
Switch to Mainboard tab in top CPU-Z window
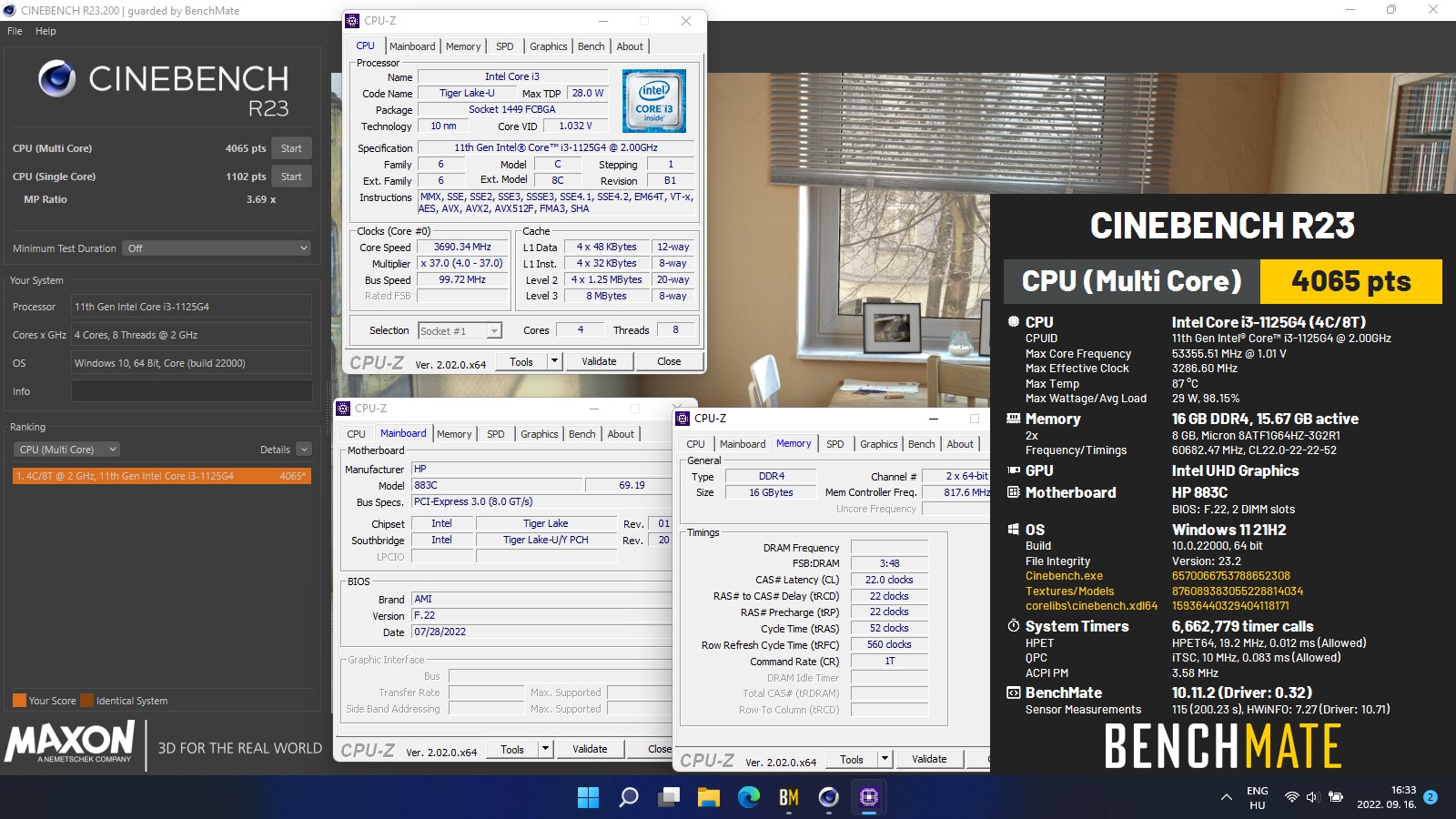coord(412,46)
